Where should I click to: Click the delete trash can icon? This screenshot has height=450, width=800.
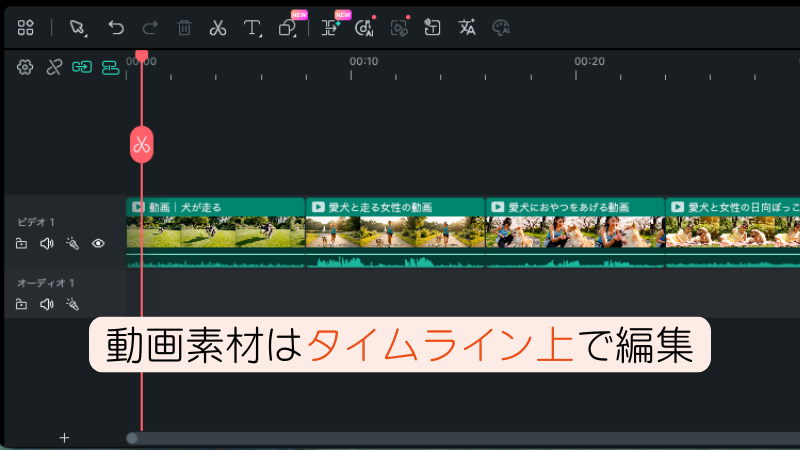[x=184, y=28]
